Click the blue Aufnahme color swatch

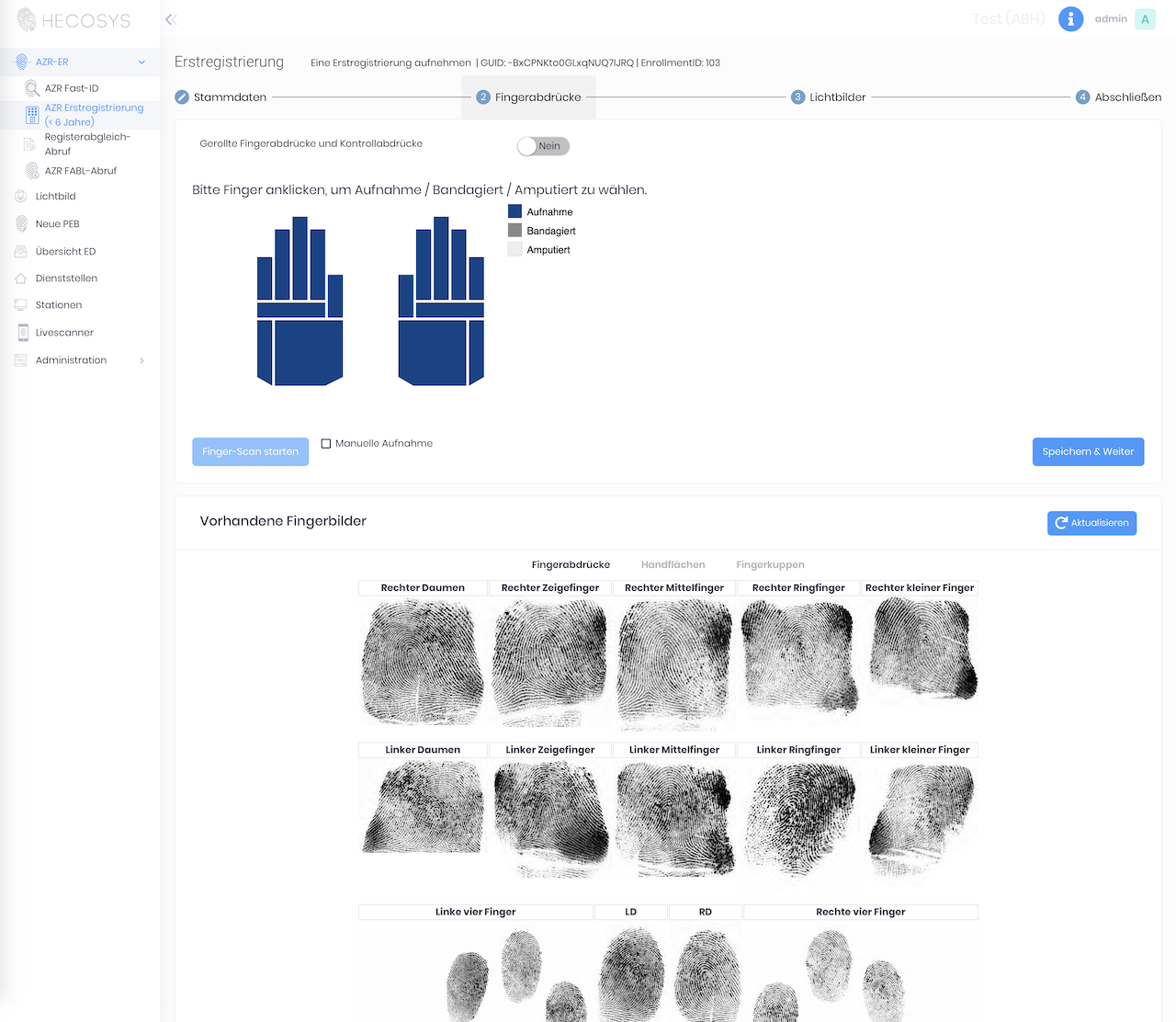[514, 211]
